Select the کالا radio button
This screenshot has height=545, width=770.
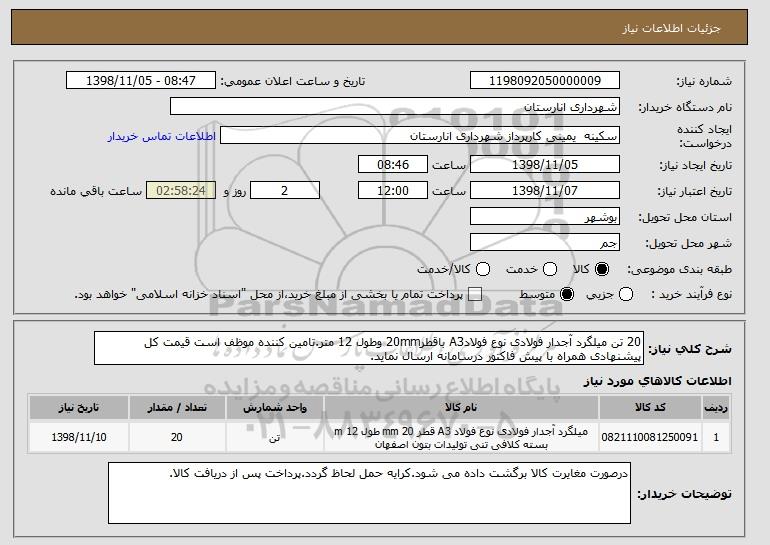(x=602, y=269)
